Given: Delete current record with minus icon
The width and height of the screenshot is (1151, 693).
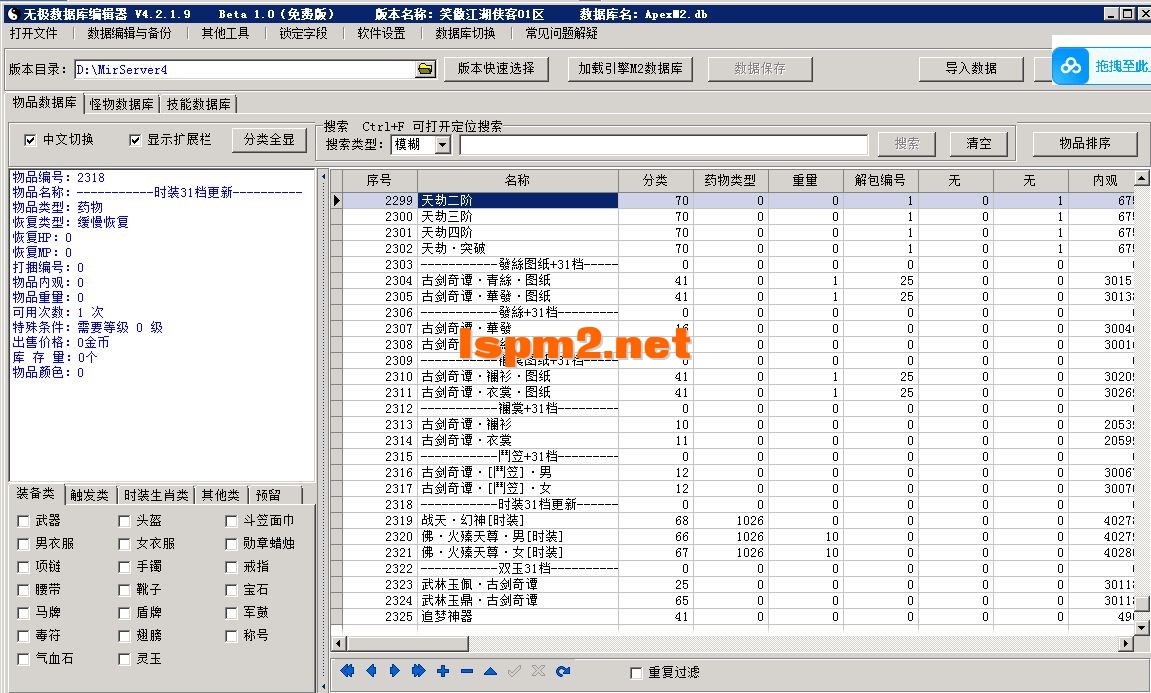Looking at the screenshot, I should [x=465, y=672].
